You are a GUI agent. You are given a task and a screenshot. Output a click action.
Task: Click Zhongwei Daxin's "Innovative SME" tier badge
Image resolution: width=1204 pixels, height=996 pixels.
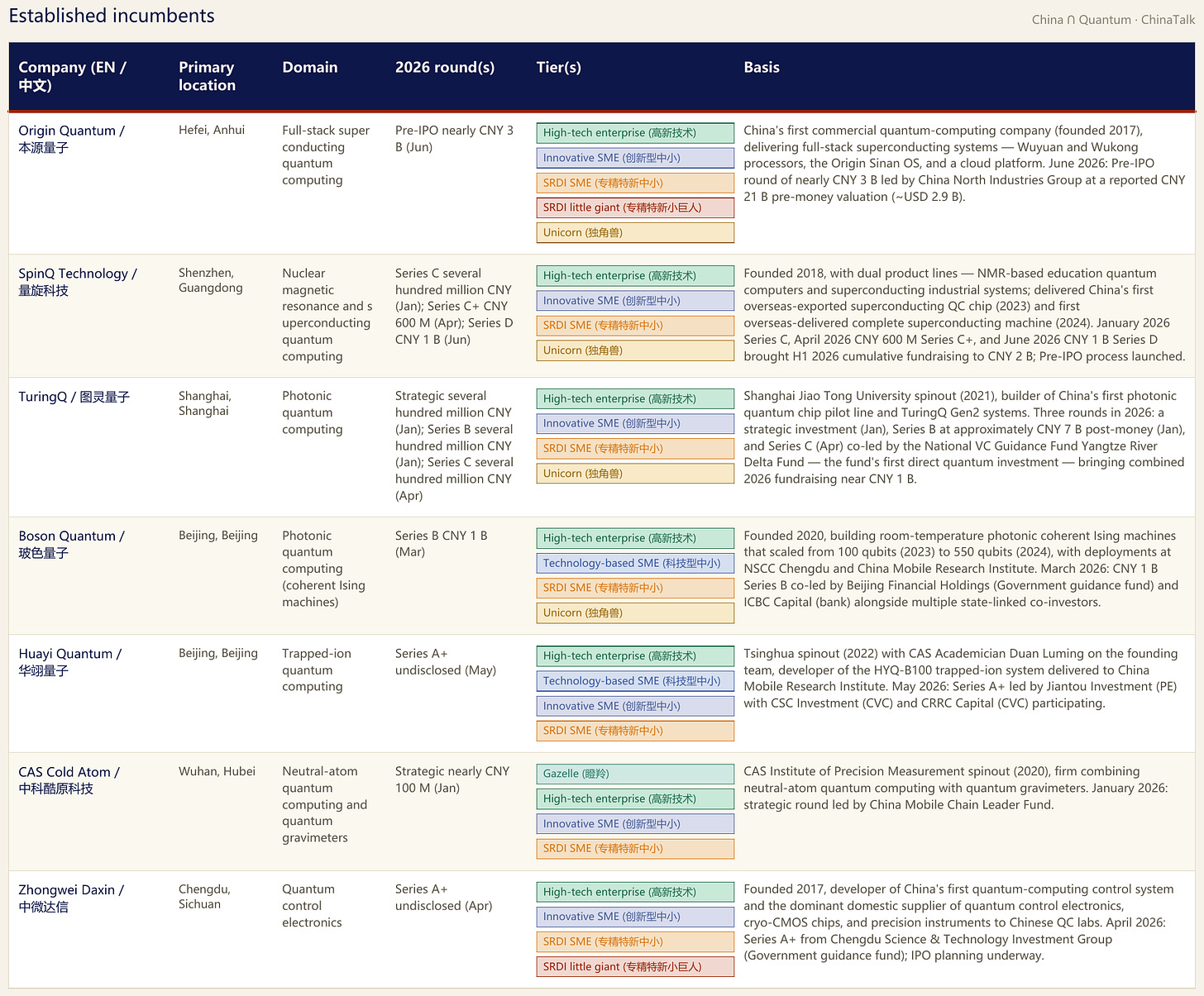[x=635, y=917]
